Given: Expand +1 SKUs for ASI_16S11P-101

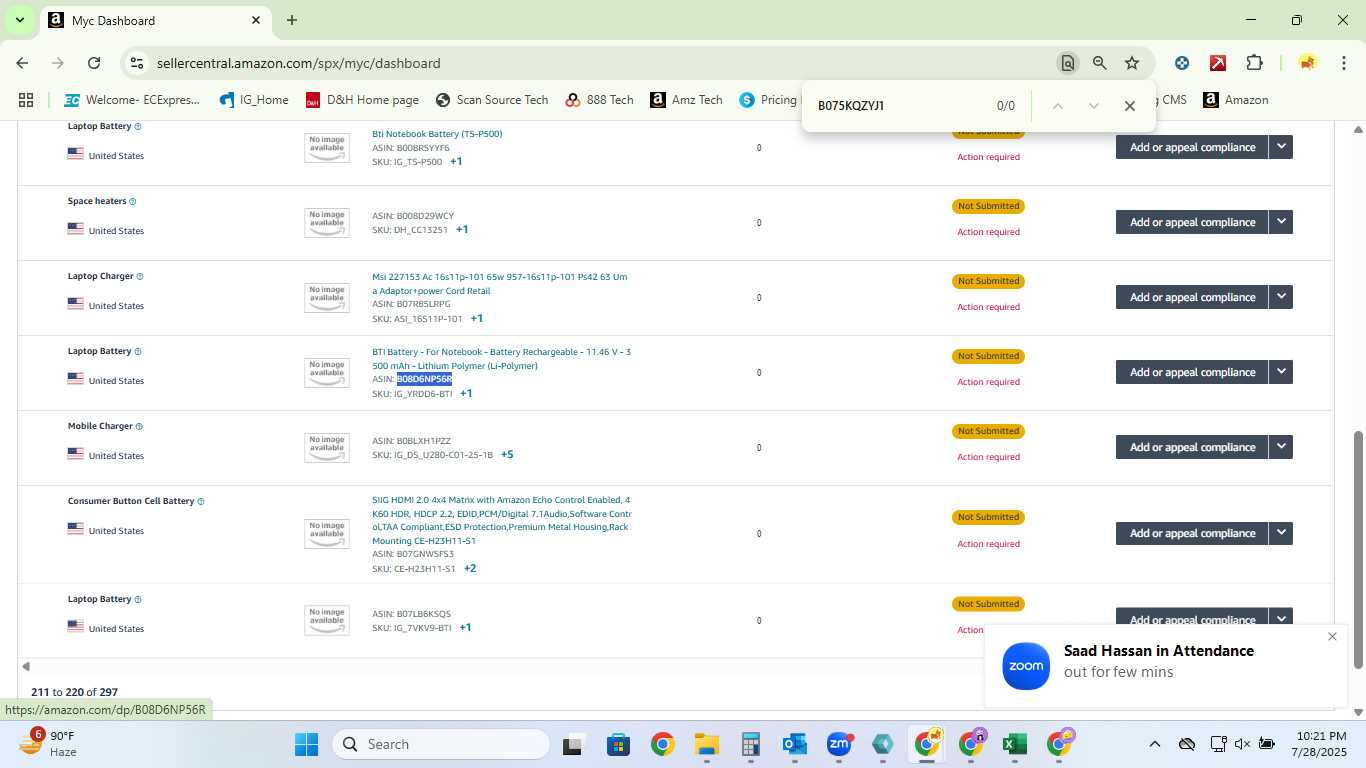Looking at the screenshot, I should (x=477, y=318).
